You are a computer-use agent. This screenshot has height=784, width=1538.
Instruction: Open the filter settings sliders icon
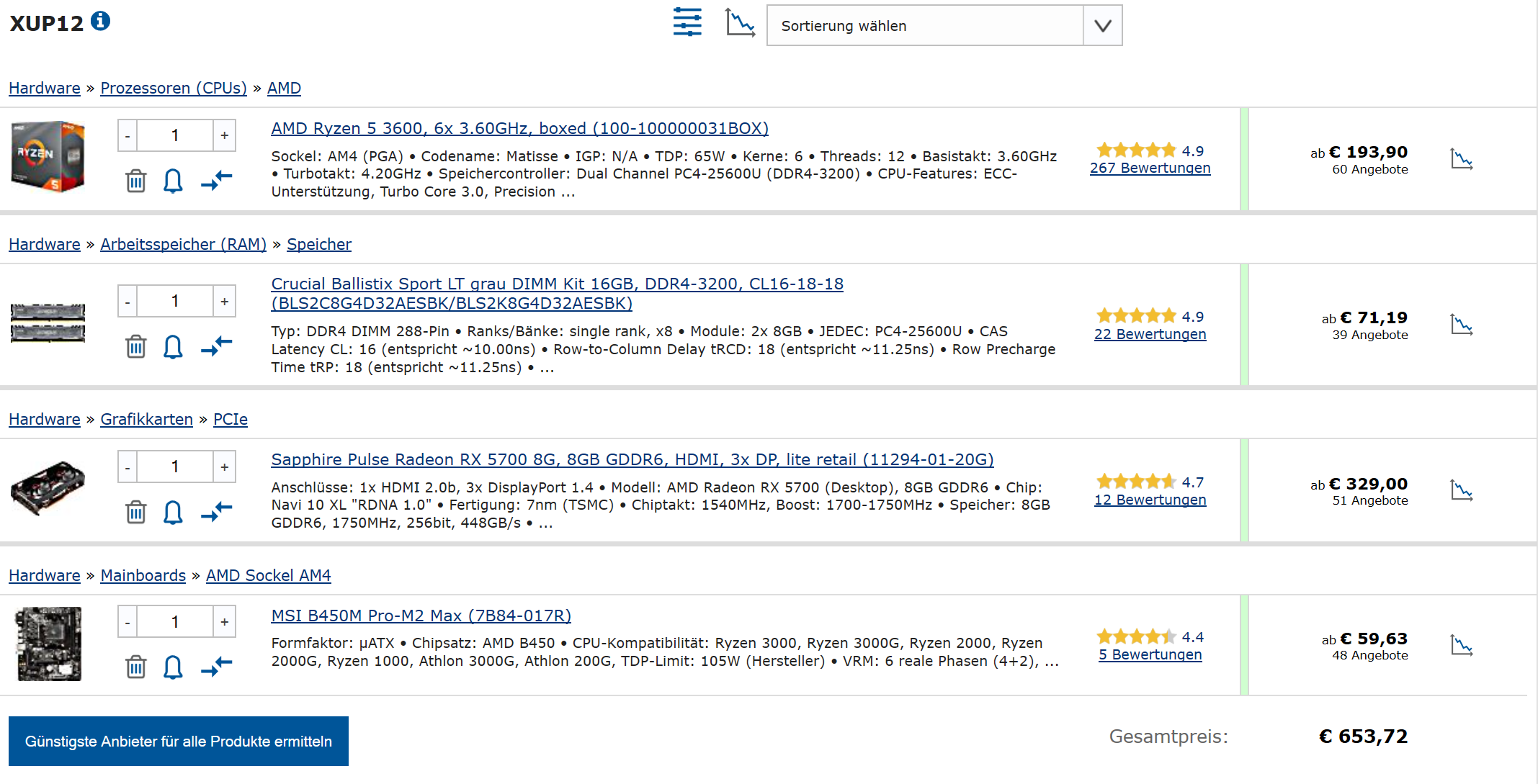[687, 22]
